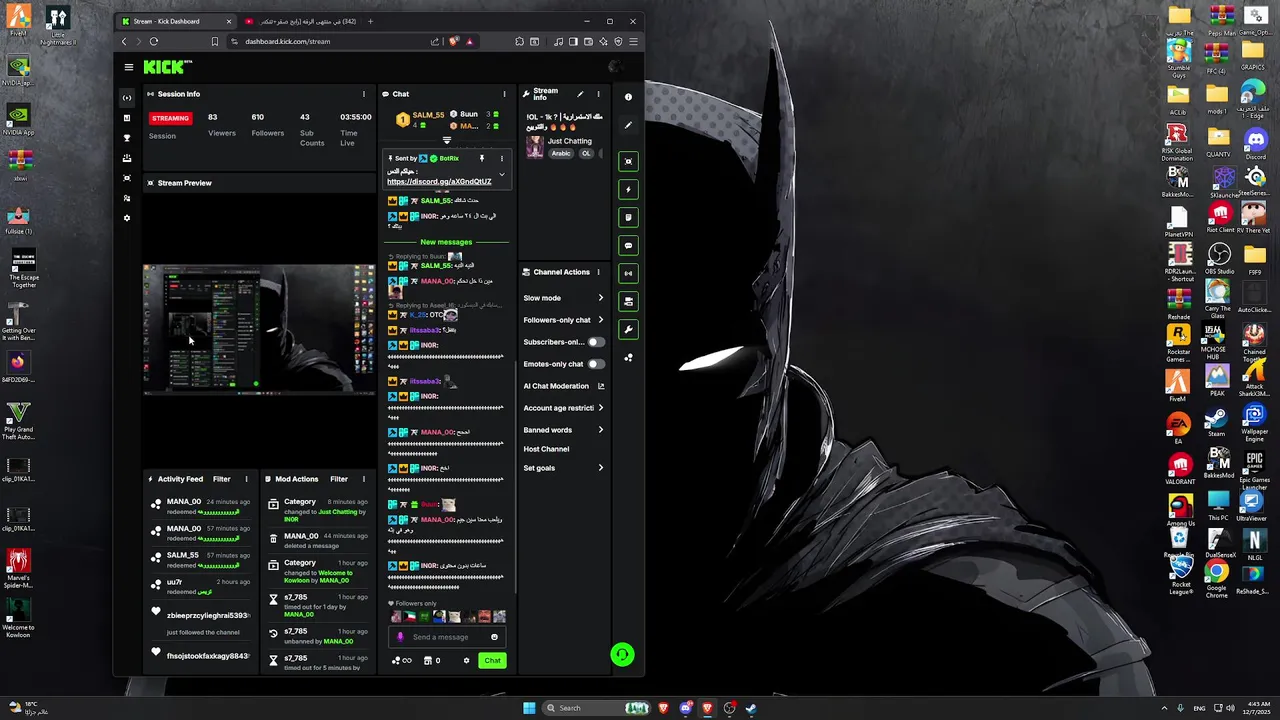Toggle the mod actions note icon on right toolbar
The width and height of the screenshot is (1280, 720).
pos(628,217)
